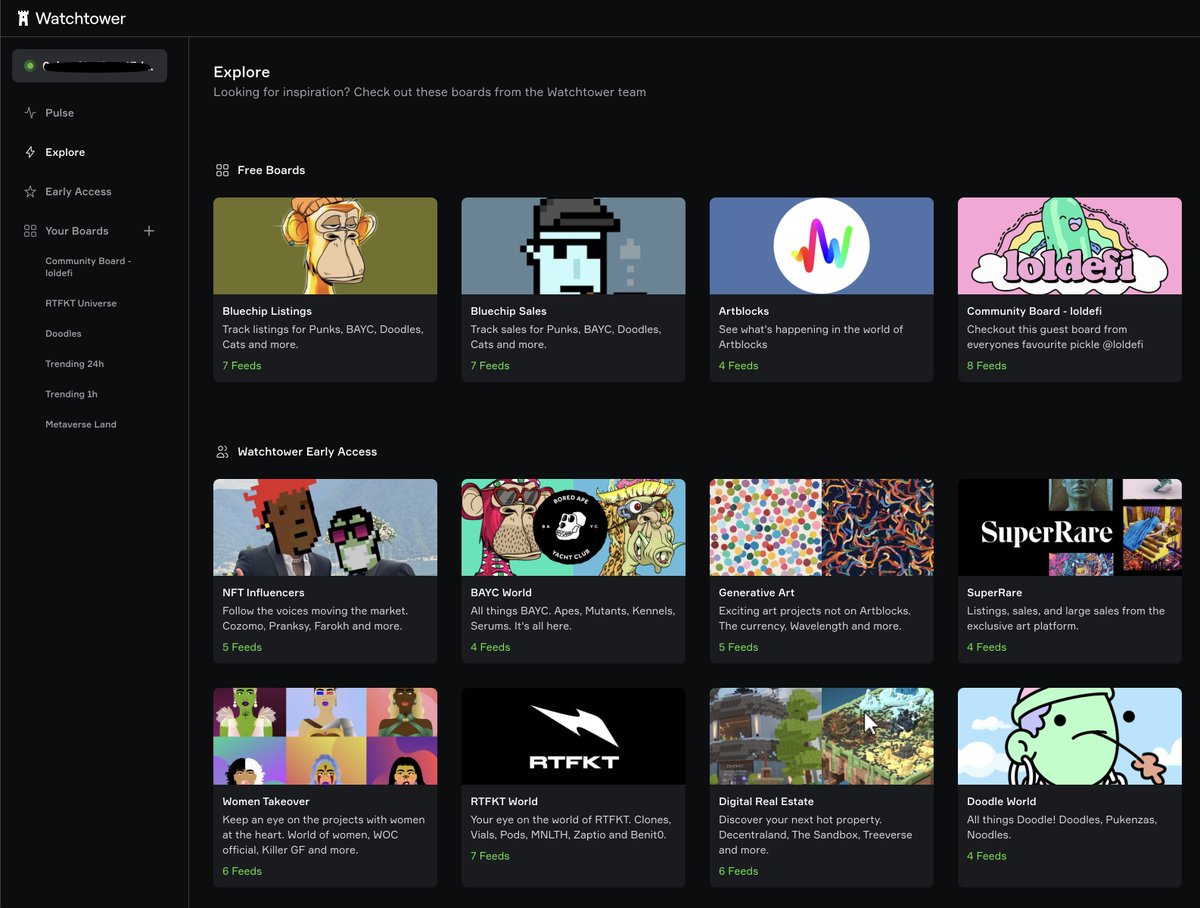Click the Watchtower castle logo icon
The width and height of the screenshot is (1200, 908).
pyautogui.click(x=23, y=18)
